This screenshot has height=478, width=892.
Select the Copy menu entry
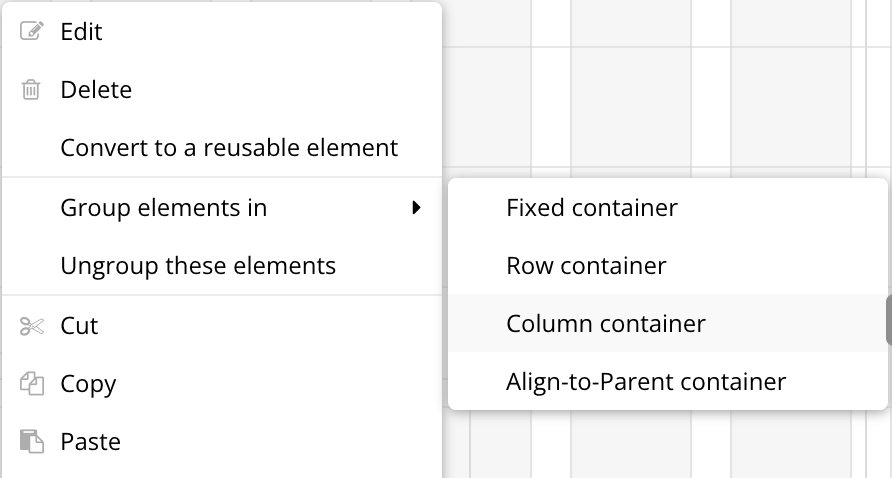point(222,384)
